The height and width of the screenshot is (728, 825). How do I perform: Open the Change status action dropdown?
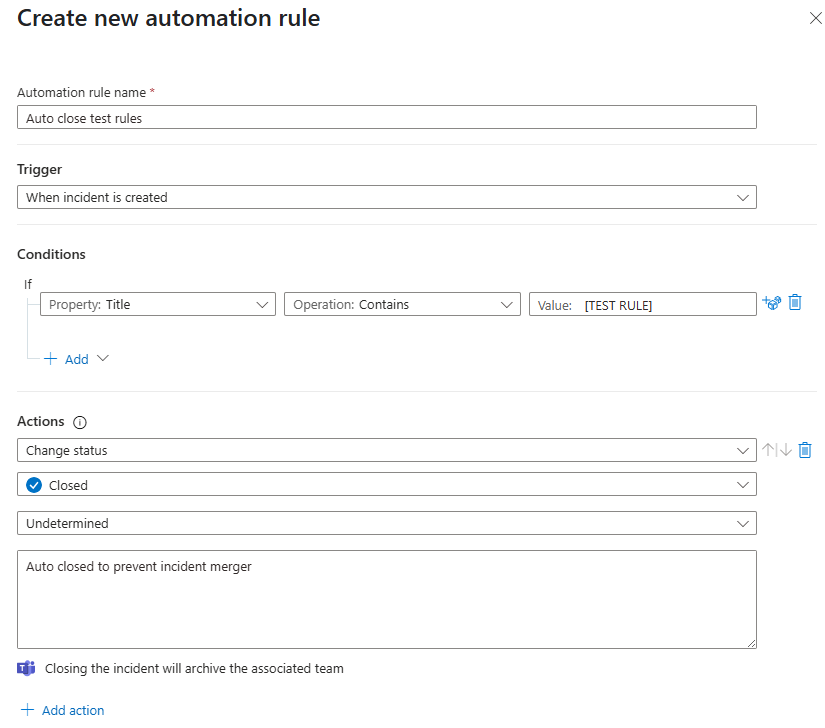(386, 451)
